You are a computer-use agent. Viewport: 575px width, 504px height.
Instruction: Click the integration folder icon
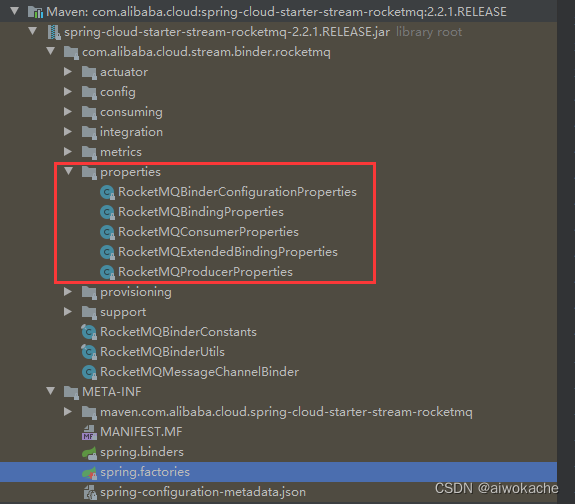89,132
